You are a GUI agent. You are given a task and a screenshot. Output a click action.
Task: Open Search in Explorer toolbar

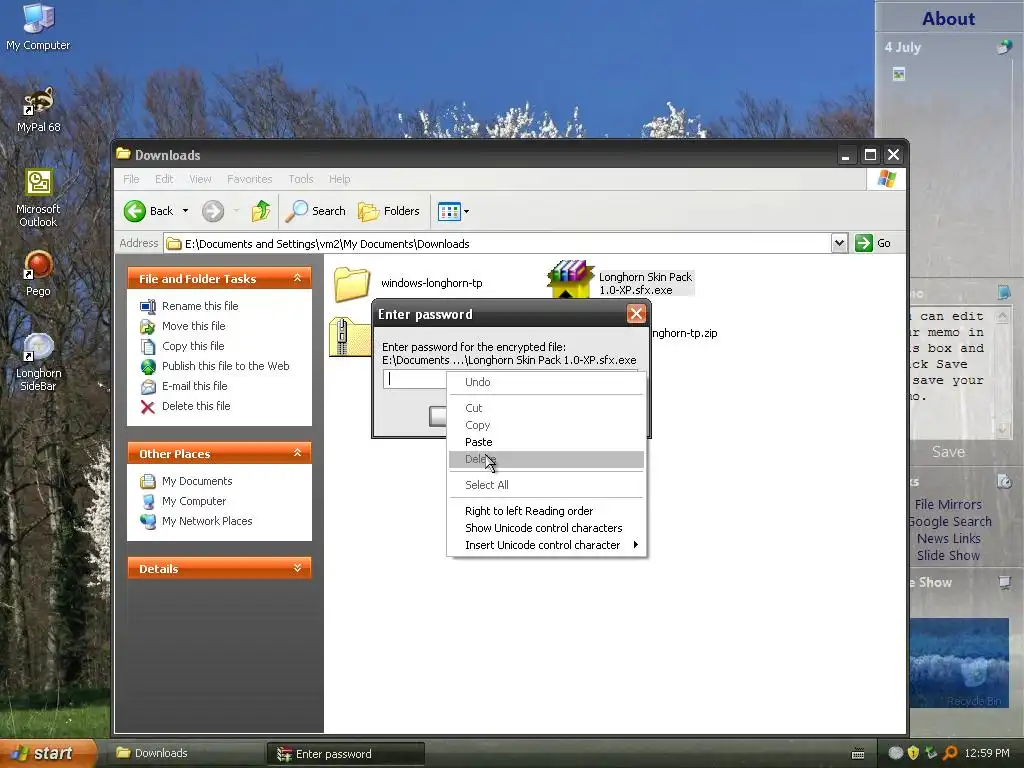(x=316, y=211)
